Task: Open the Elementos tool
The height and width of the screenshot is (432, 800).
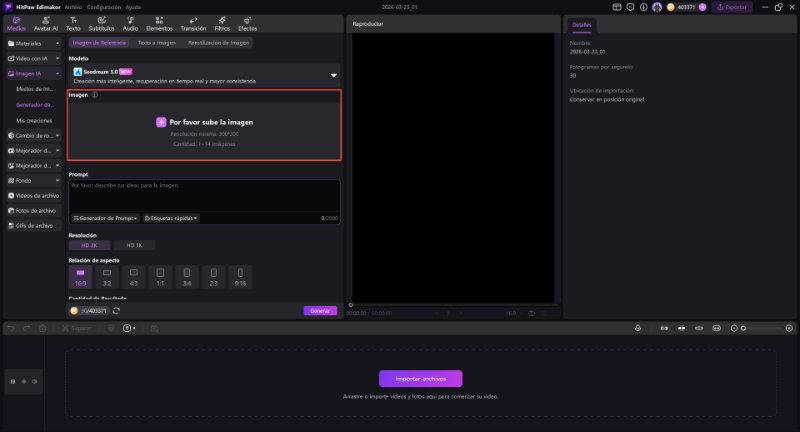Action: coord(159,24)
